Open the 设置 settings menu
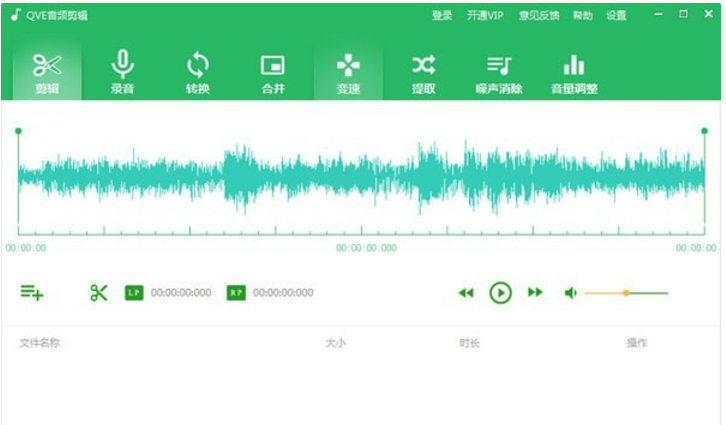 coord(616,16)
